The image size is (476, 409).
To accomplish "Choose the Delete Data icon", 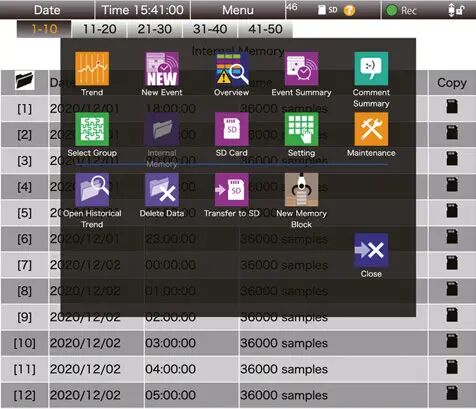I will tap(162, 190).
